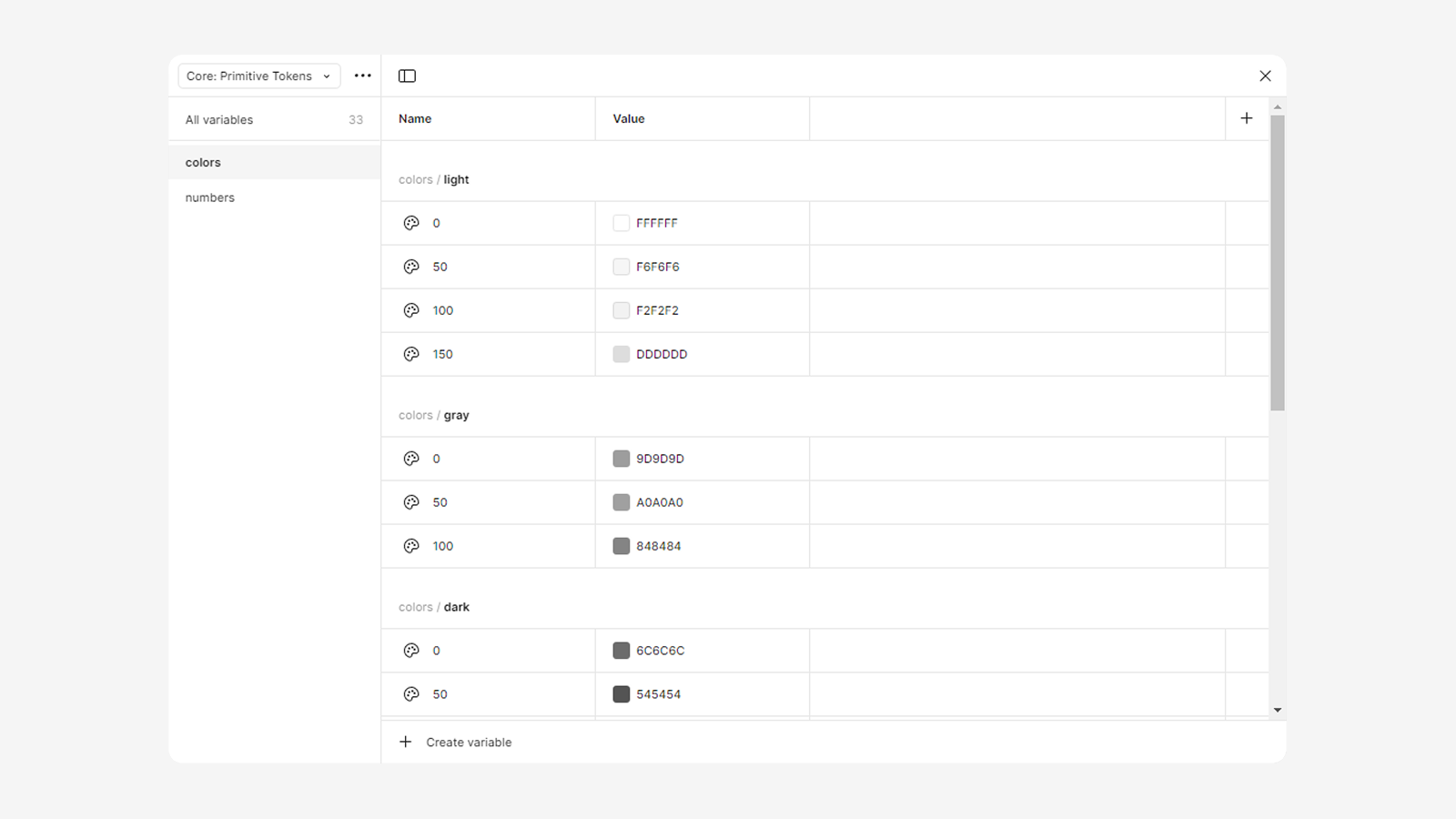
Task: Click palette icon of gray 100 variable
Action: (x=411, y=546)
